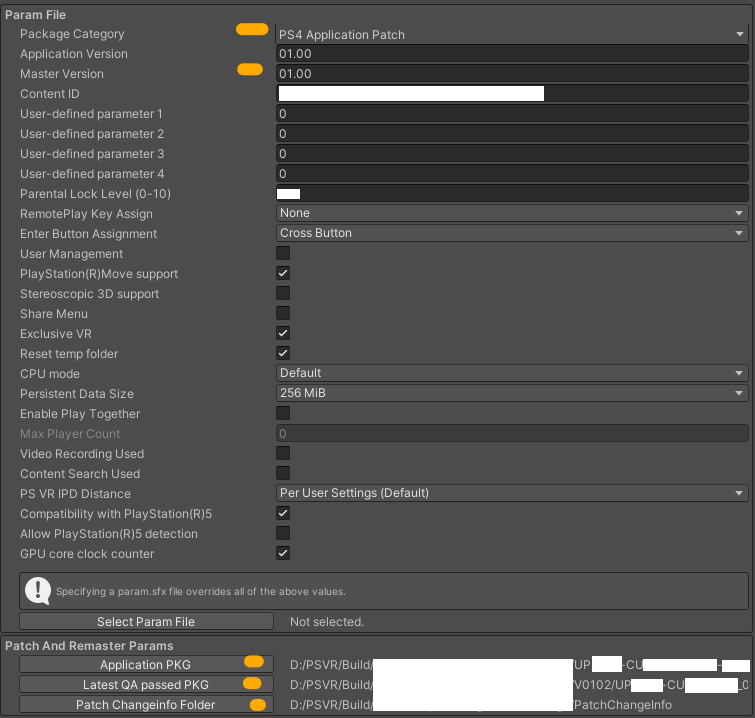Click the warning icon in the param.sfx notice
755x718 pixels.
click(37, 589)
